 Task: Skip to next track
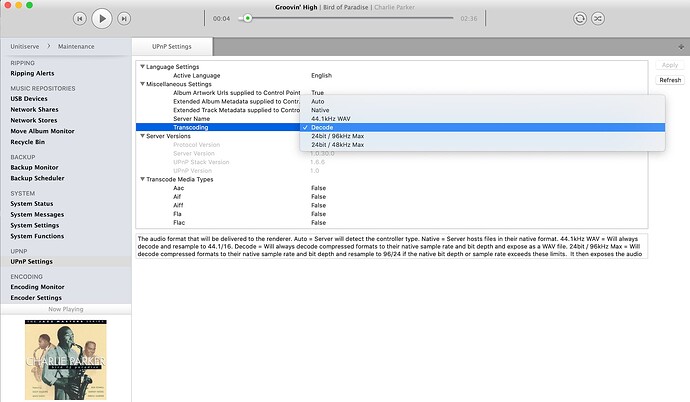pyautogui.click(x=124, y=18)
